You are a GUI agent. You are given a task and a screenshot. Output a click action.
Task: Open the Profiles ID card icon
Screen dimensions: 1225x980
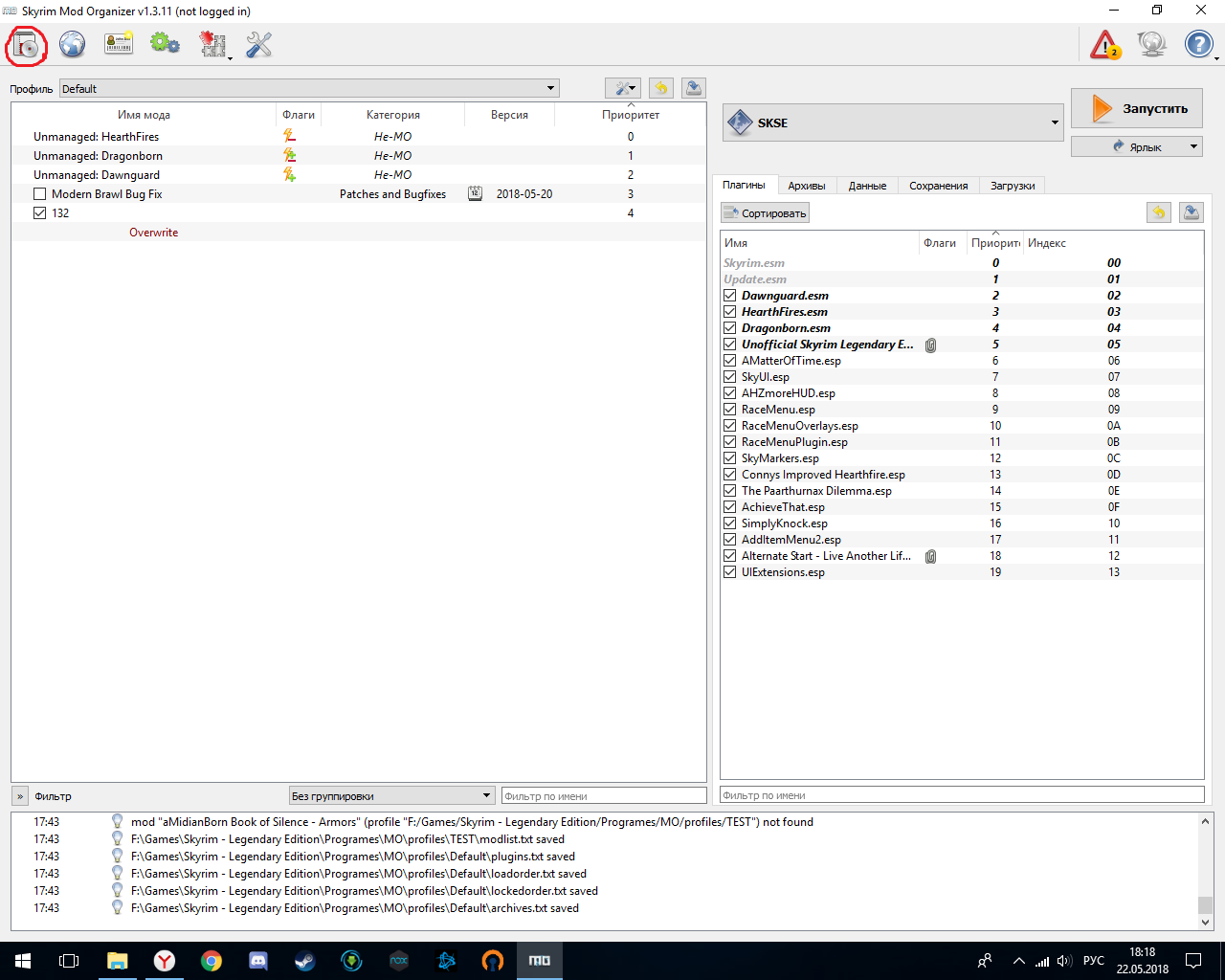(119, 44)
